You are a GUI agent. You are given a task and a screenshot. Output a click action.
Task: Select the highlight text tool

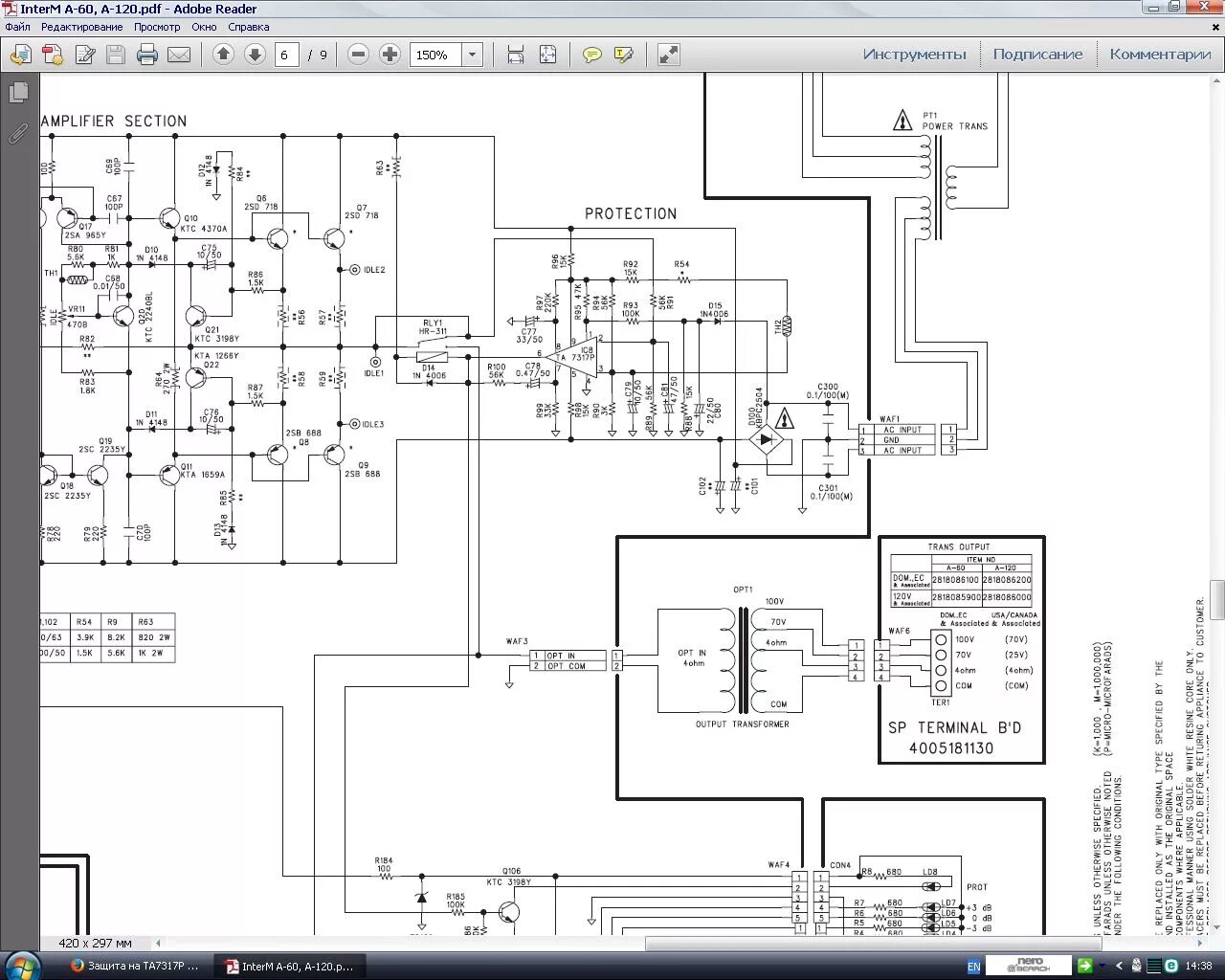624,55
